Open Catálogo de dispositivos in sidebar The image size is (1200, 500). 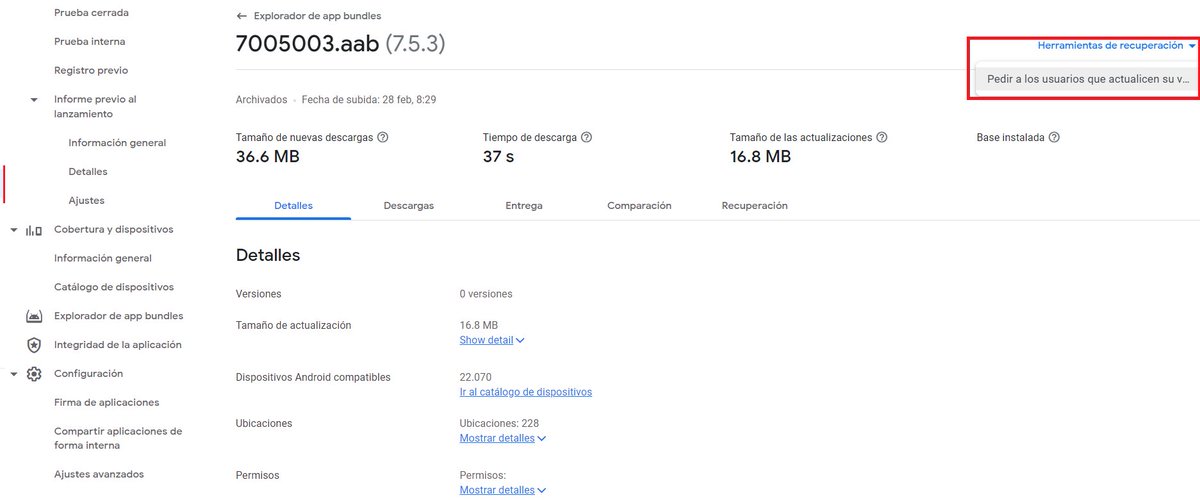pyautogui.click(x=114, y=287)
